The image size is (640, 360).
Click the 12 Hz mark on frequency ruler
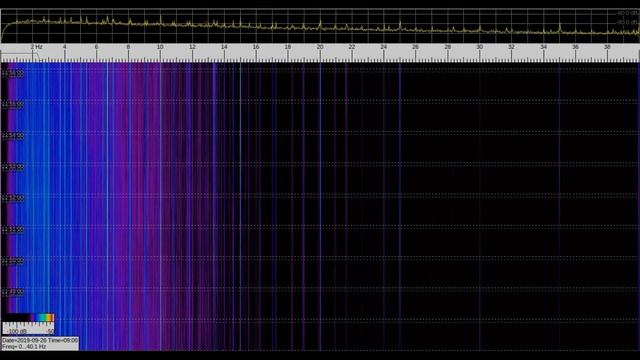[192, 47]
